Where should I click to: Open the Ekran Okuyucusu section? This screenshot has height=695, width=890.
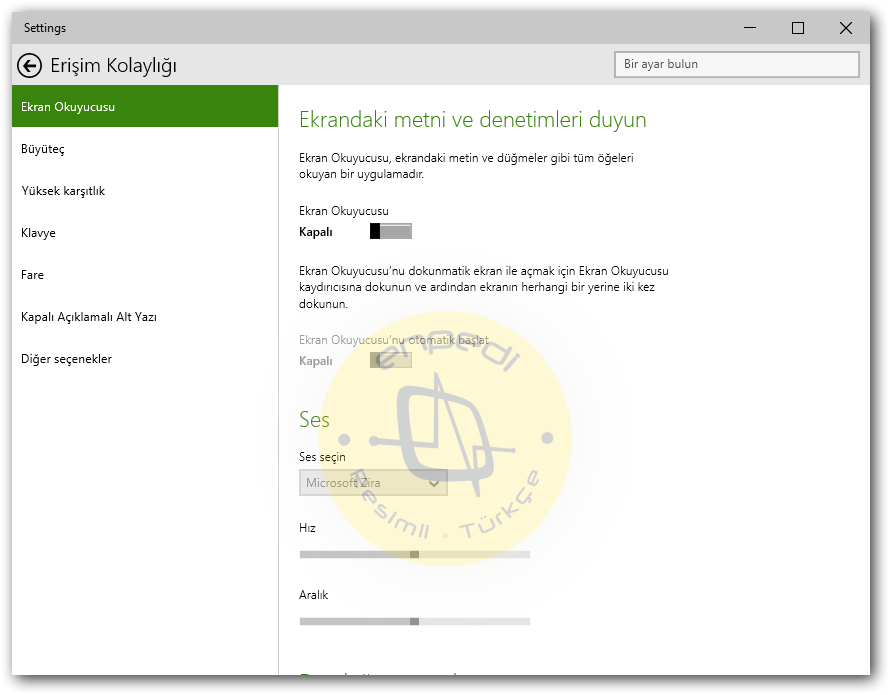pos(145,106)
